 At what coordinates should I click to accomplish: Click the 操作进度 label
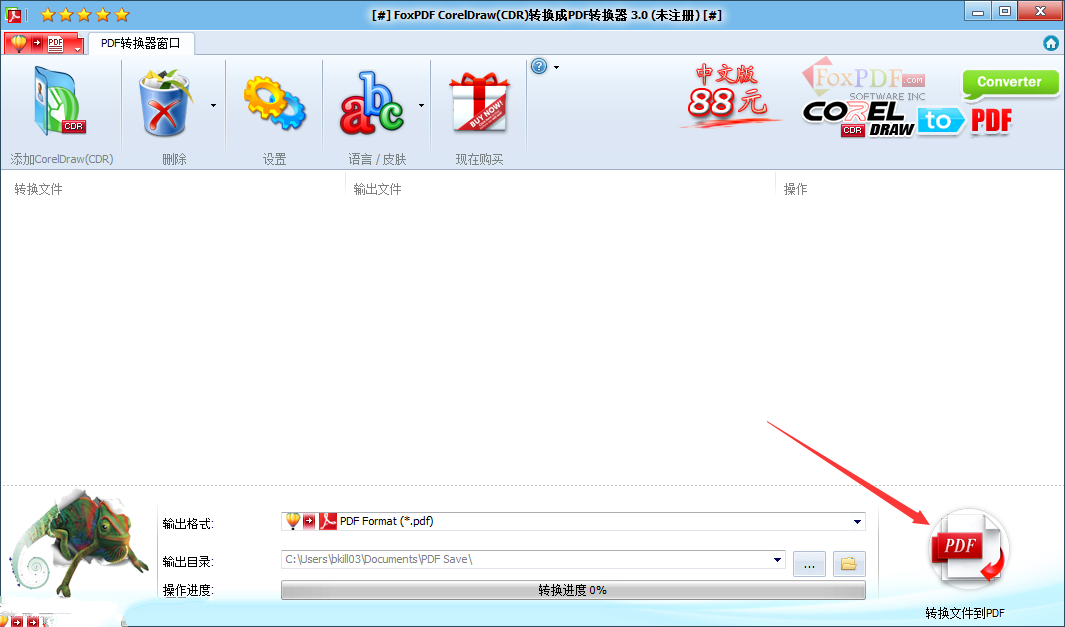(x=188, y=590)
